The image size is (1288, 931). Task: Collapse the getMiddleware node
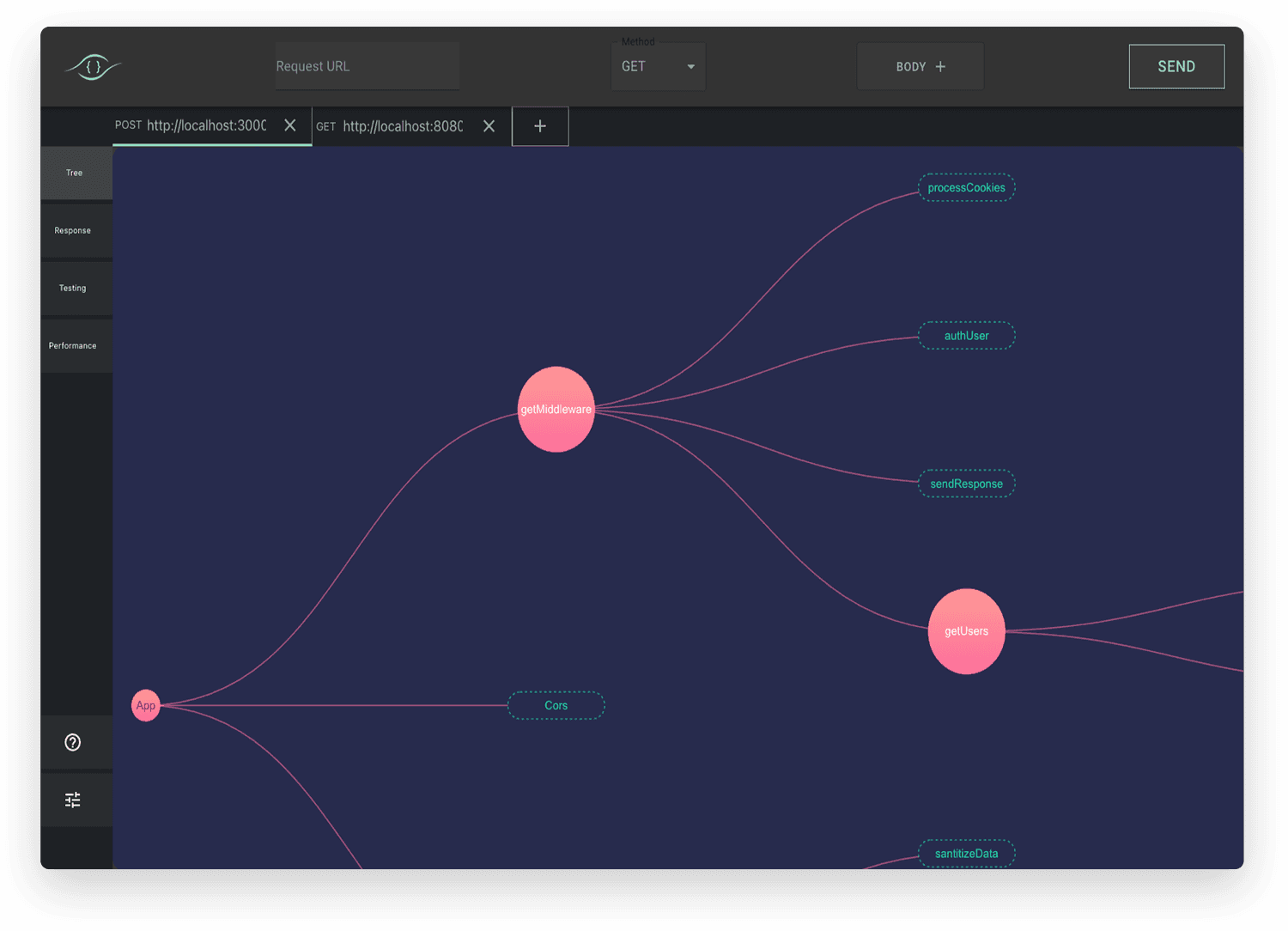(x=556, y=409)
